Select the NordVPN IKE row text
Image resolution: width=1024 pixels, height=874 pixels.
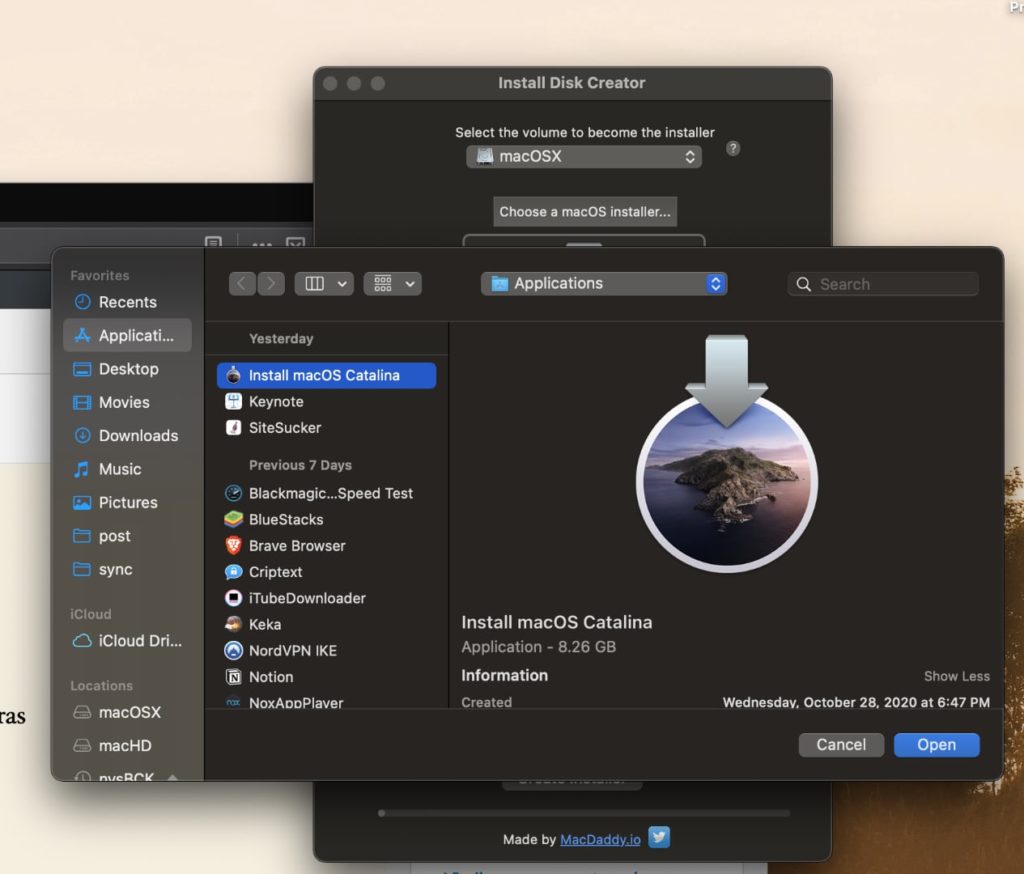click(x=293, y=650)
